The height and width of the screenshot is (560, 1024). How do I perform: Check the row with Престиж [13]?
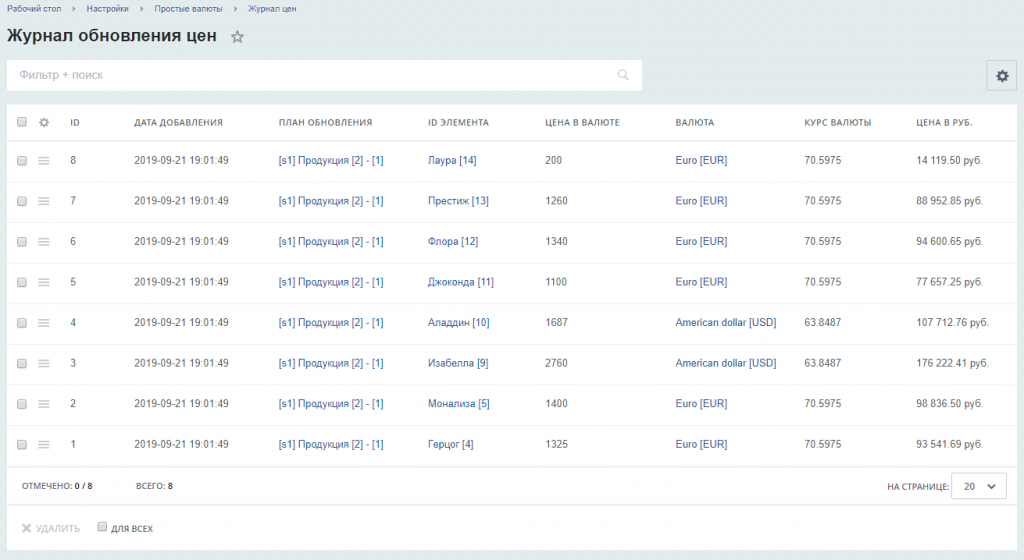[22, 201]
